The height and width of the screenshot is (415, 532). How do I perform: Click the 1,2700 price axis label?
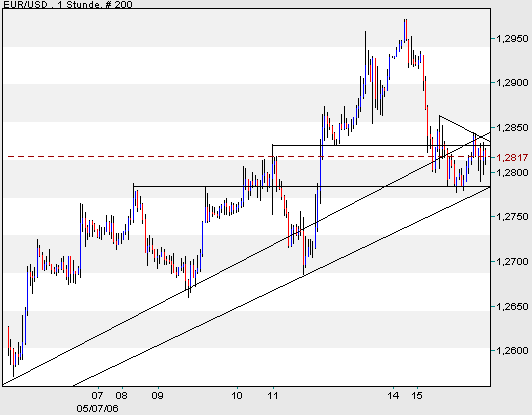coord(512,262)
